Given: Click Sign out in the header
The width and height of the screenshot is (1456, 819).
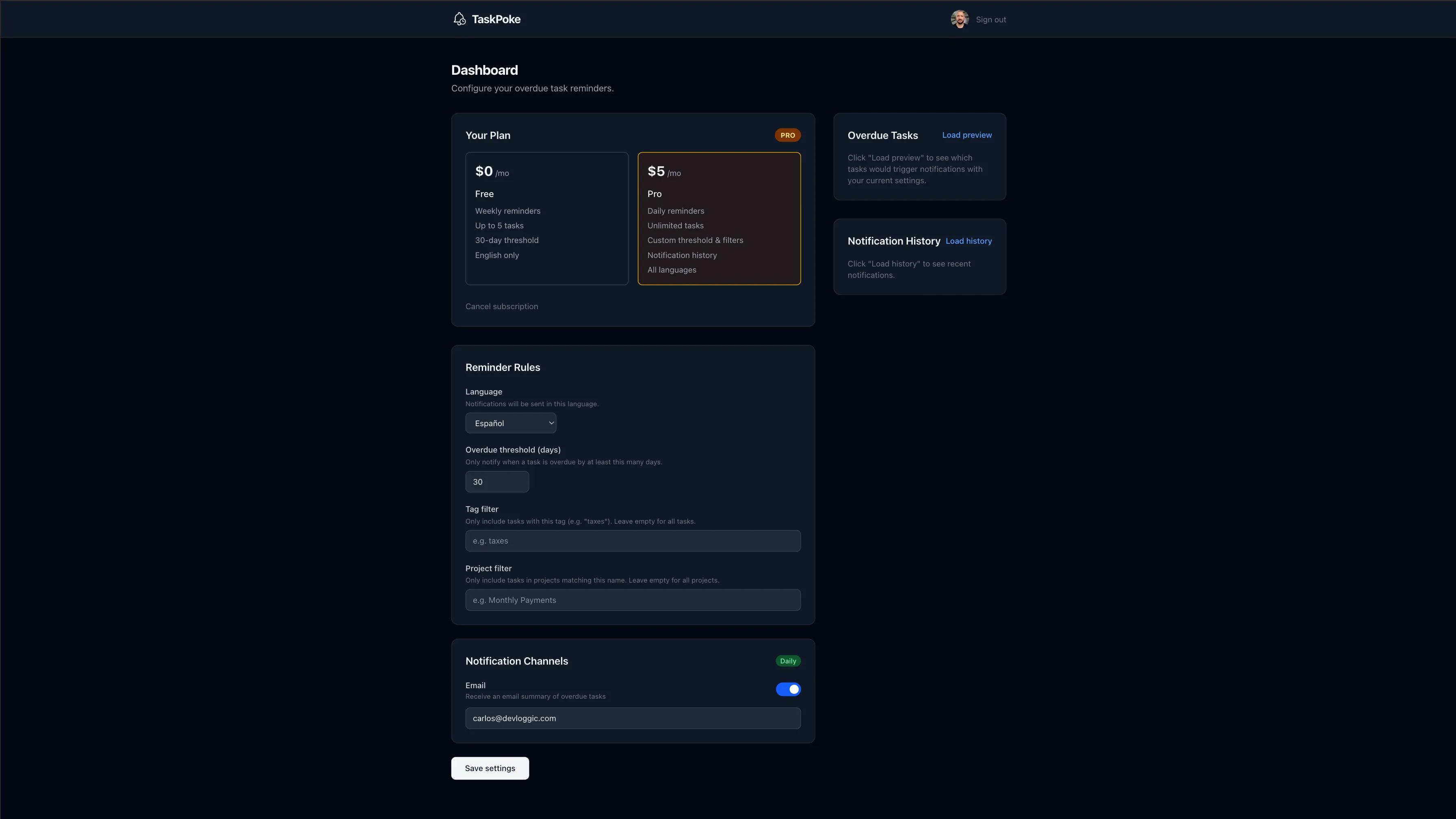Looking at the screenshot, I should (990, 20).
